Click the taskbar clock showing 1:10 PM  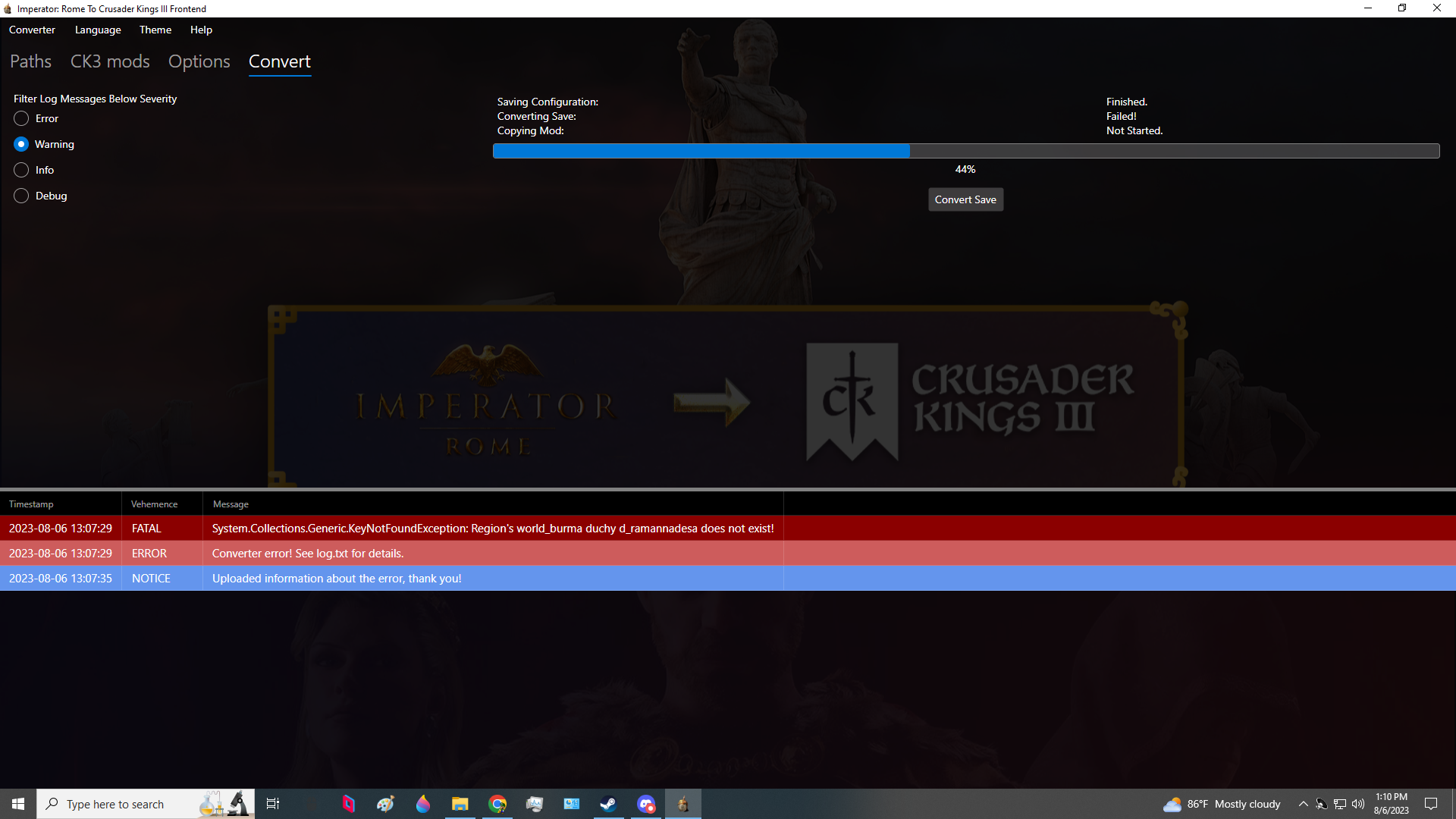tap(1392, 804)
